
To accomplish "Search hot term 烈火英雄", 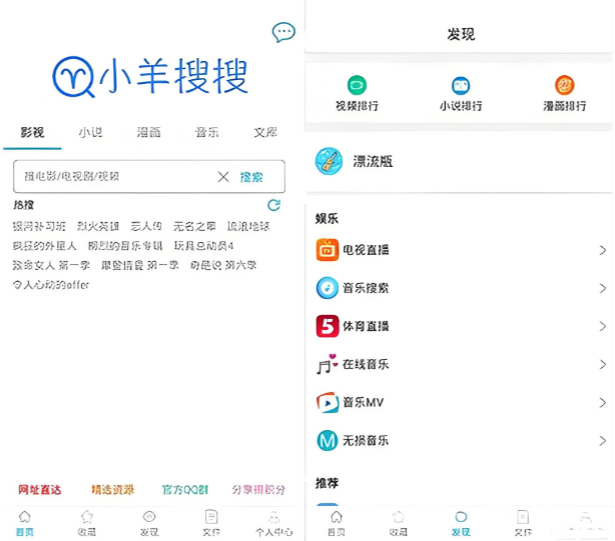I will tap(98, 226).
